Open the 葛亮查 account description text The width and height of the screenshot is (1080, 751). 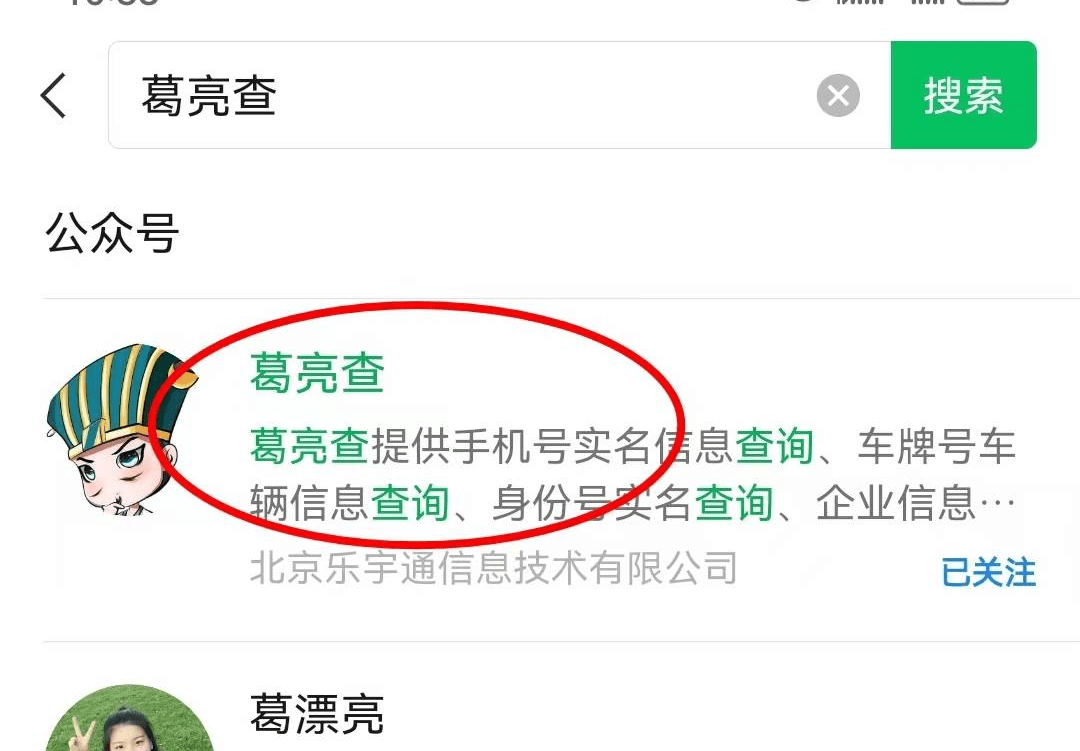632,474
